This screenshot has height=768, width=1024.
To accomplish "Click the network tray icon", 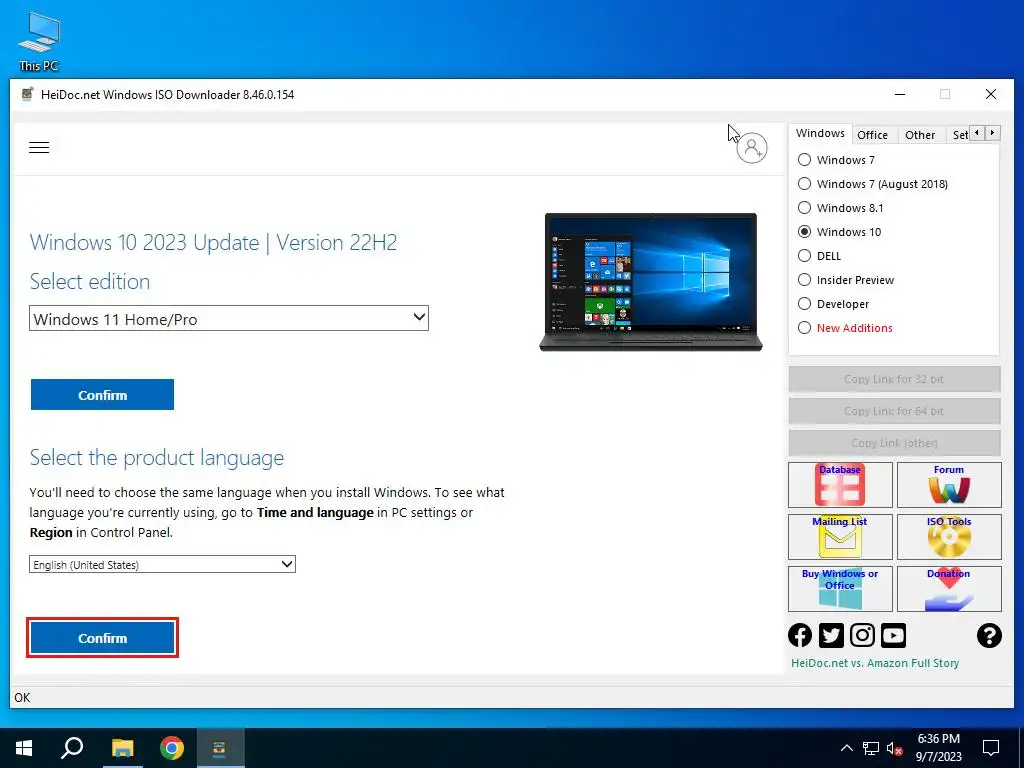I will (871, 748).
